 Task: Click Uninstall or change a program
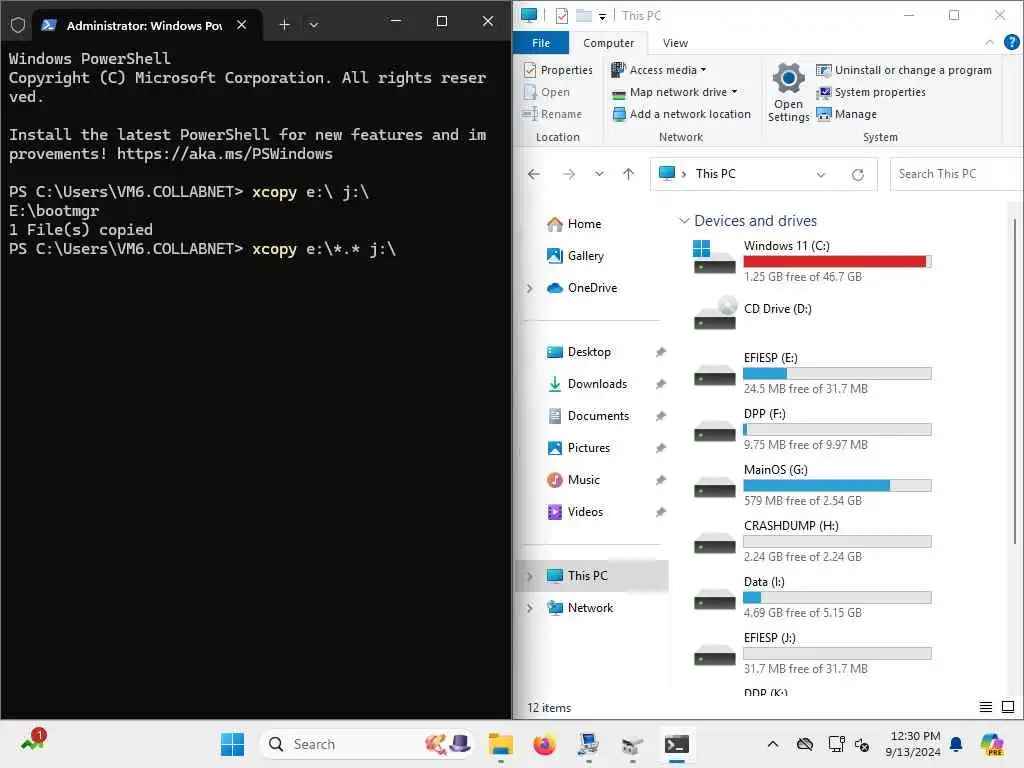904,70
